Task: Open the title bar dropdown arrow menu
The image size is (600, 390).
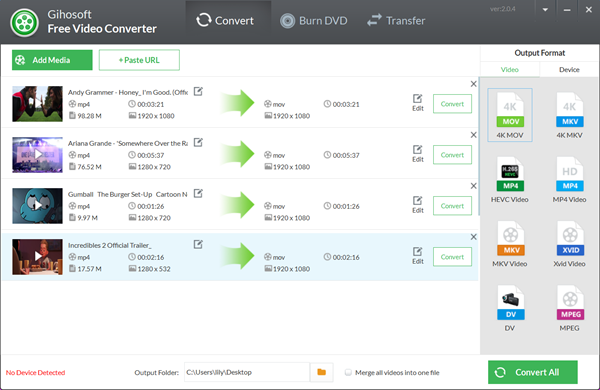Action: (545, 10)
